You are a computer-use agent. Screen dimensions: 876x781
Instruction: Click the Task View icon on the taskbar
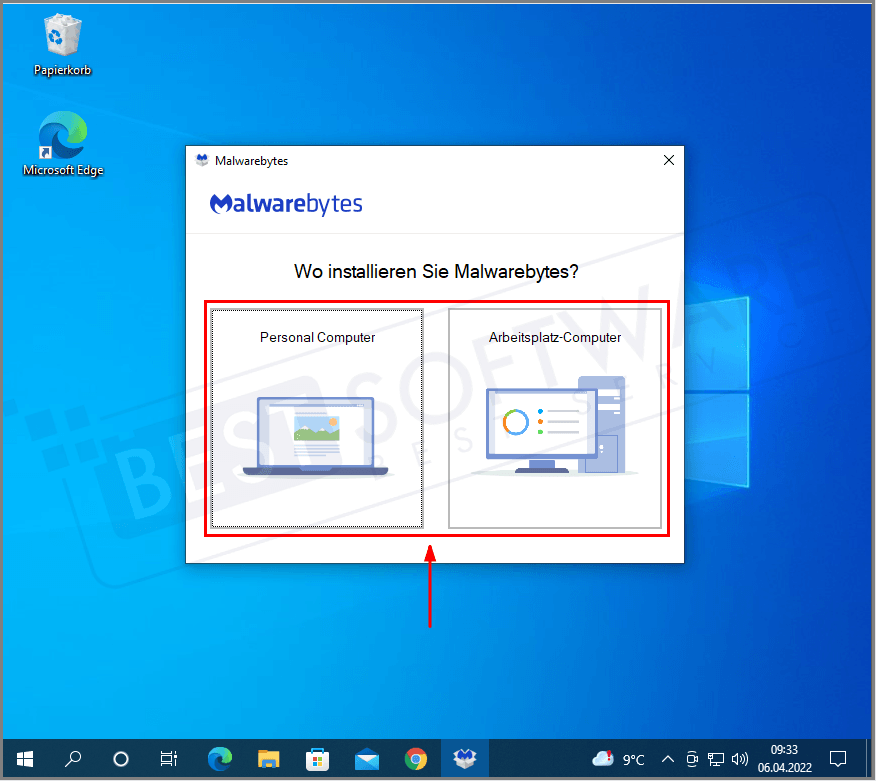(x=169, y=759)
